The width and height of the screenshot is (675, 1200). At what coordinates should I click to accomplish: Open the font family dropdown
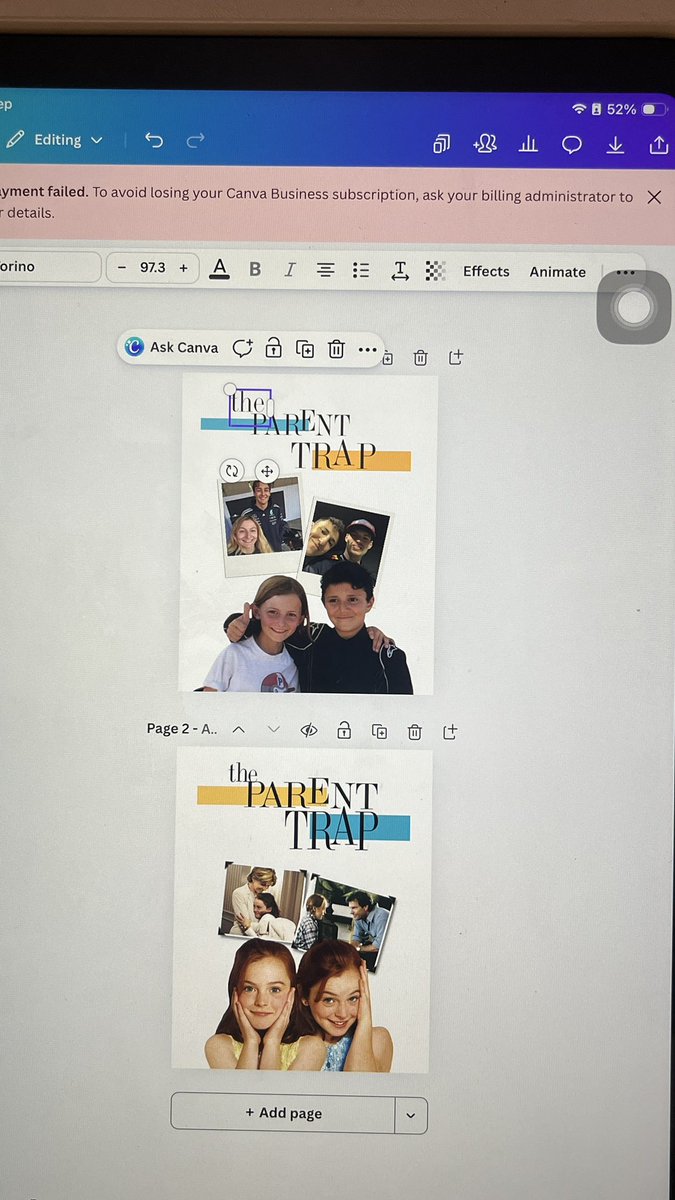pos(49,267)
